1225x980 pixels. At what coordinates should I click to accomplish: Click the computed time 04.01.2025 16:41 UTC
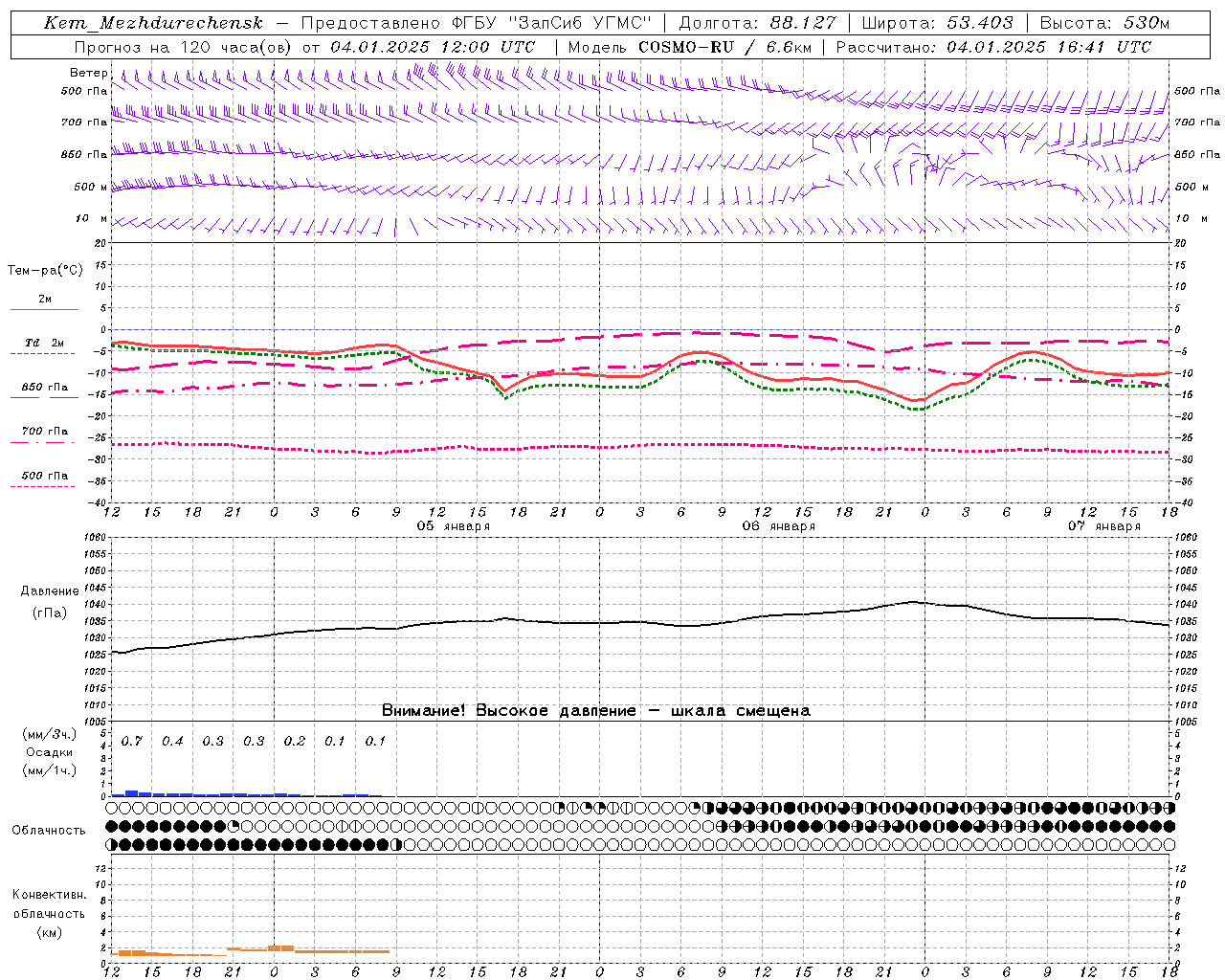(1048, 47)
